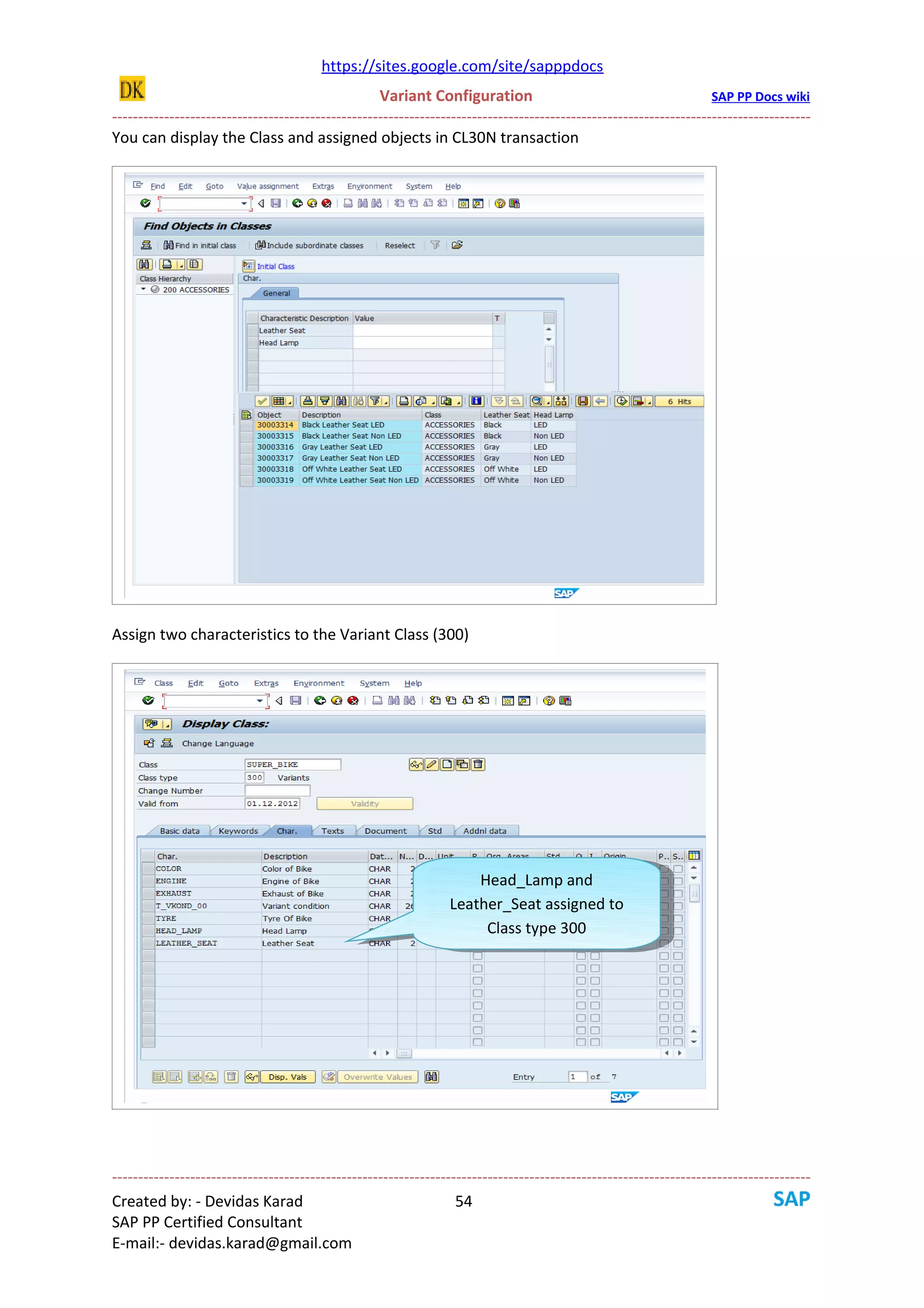Toggle the S column checkbox in EXHAUST row

[678, 894]
